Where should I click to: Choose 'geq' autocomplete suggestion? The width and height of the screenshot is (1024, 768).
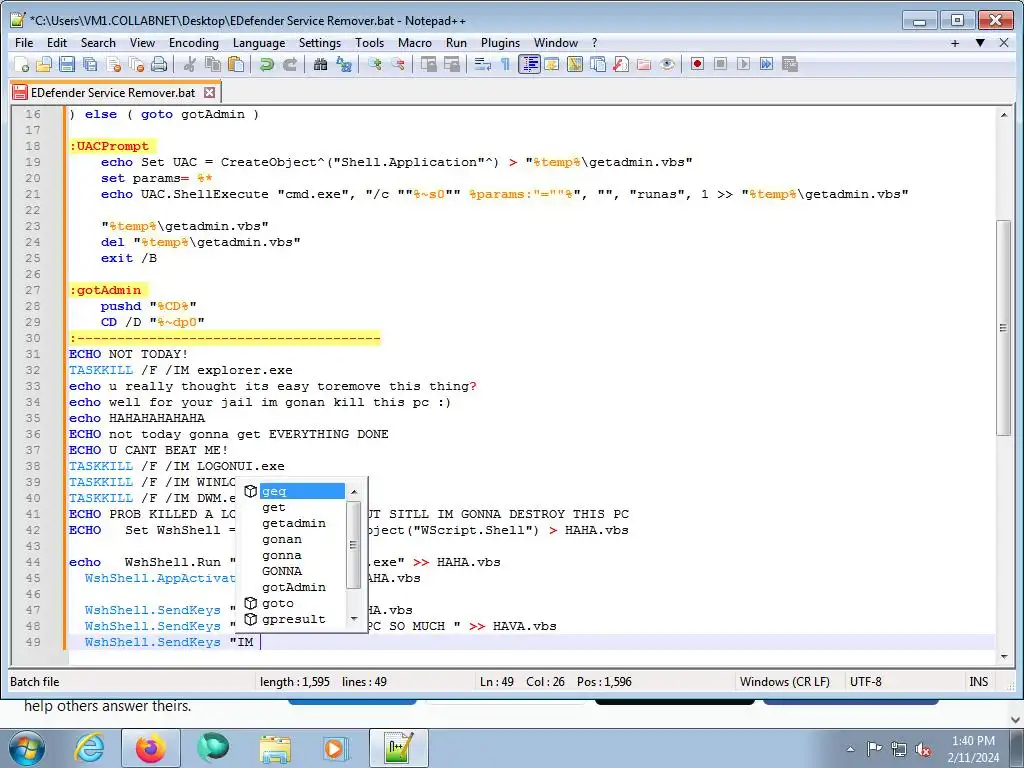coord(302,491)
